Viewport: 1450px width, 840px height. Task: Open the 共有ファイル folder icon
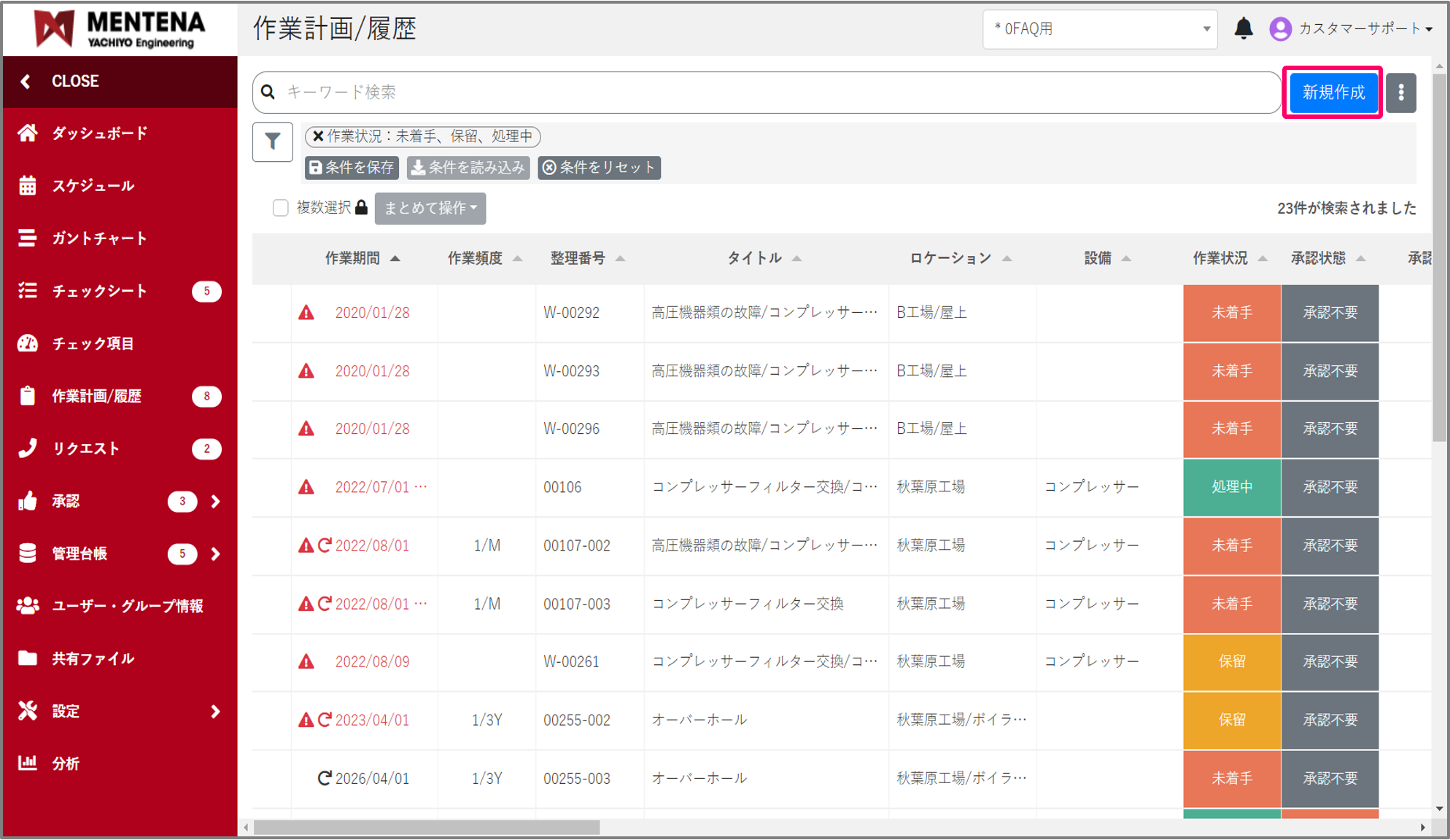click(x=28, y=658)
